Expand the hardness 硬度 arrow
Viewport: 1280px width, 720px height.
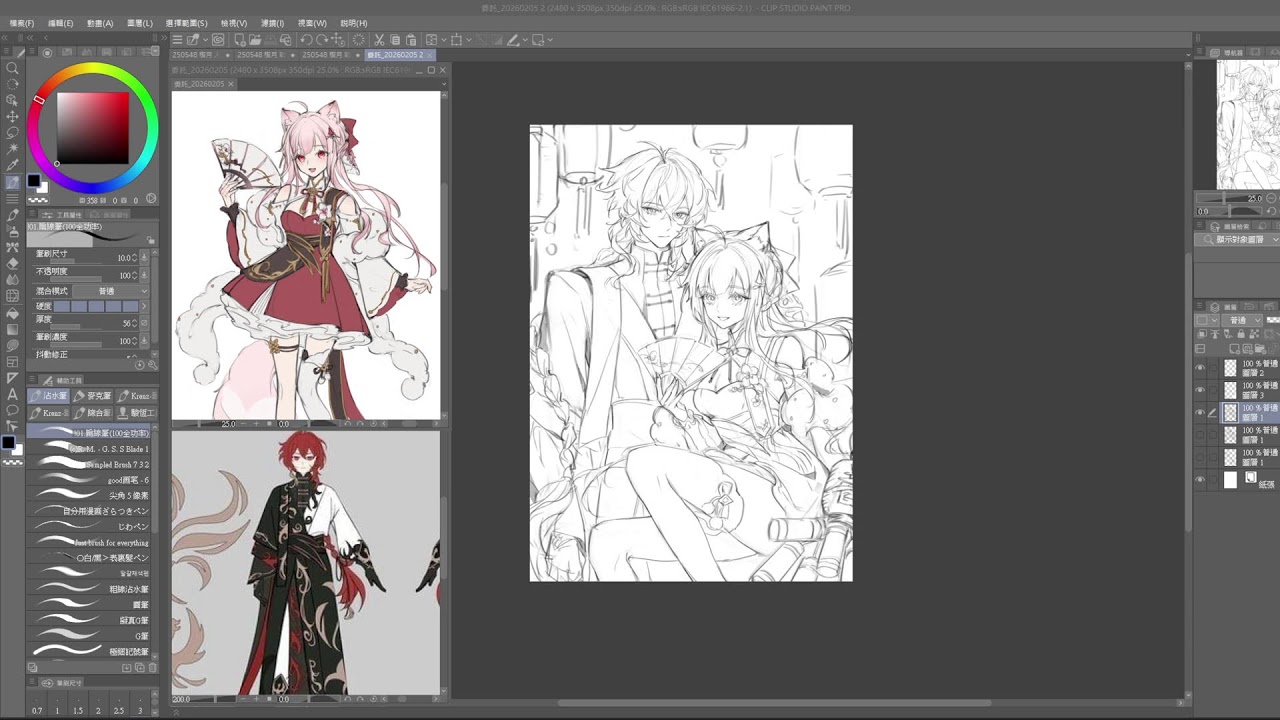click(x=145, y=306)
